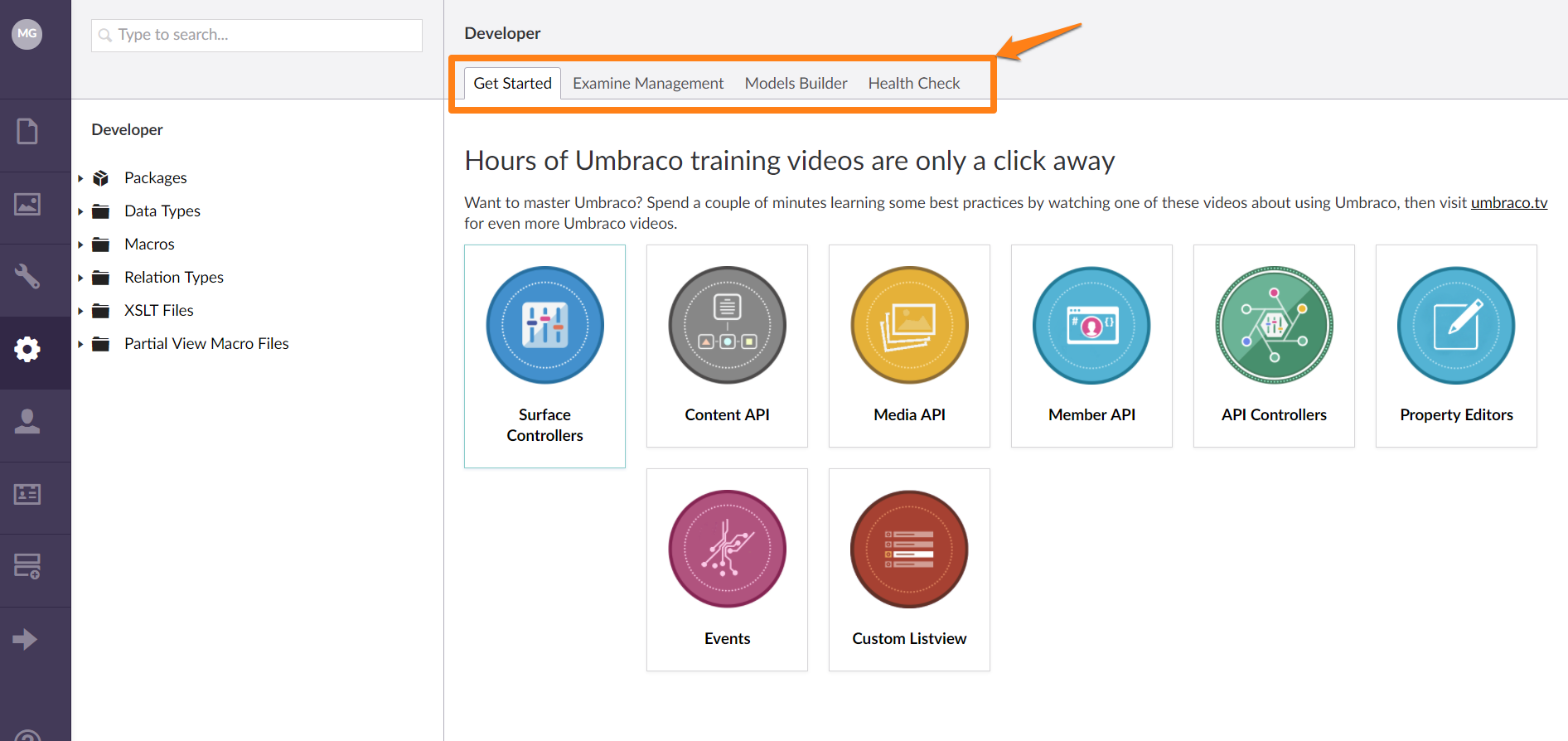1568x741 pixels.
Task: Open the Settings section wrench icon
Action: (x=27, y=276)
